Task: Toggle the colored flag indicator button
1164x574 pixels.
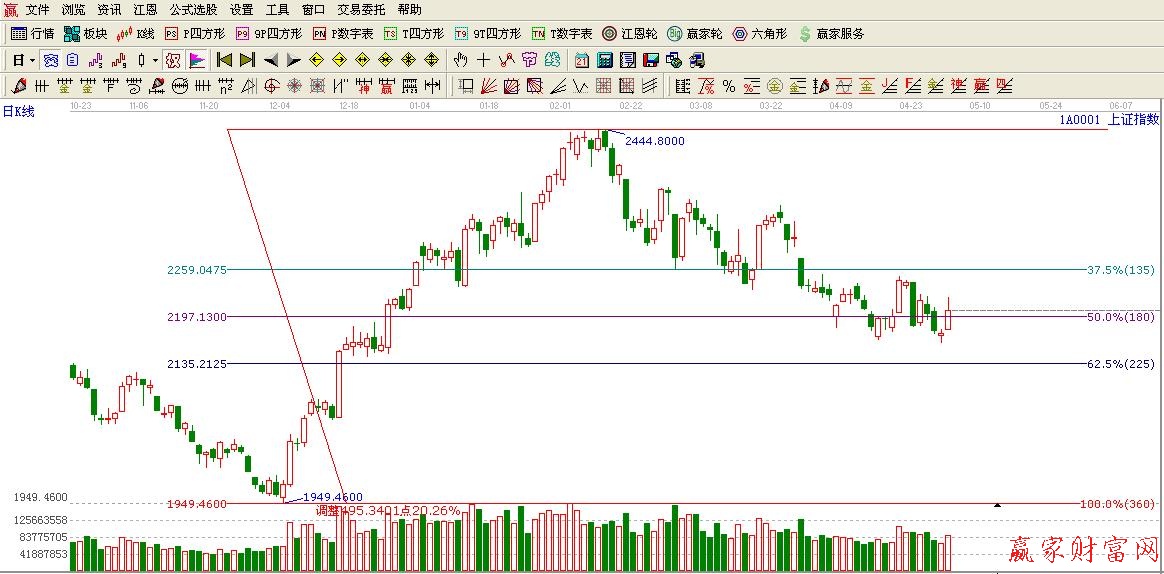Action: 197,60
